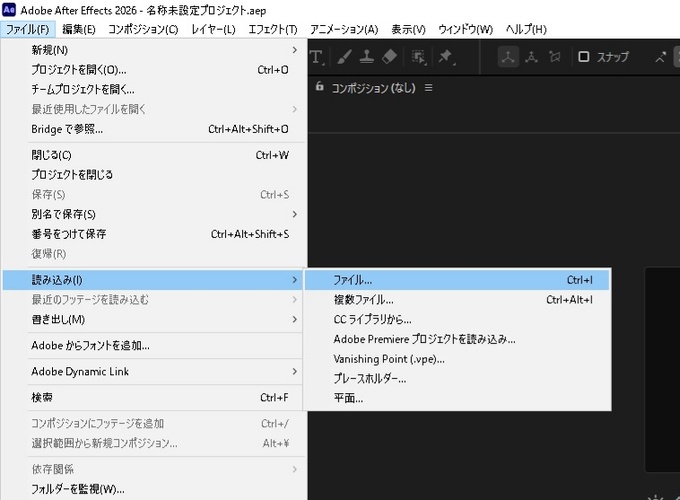Screen dimensions: 680x500
Task: Expand the 読み込み(I) submenu arrow
Action: (295, 280)
